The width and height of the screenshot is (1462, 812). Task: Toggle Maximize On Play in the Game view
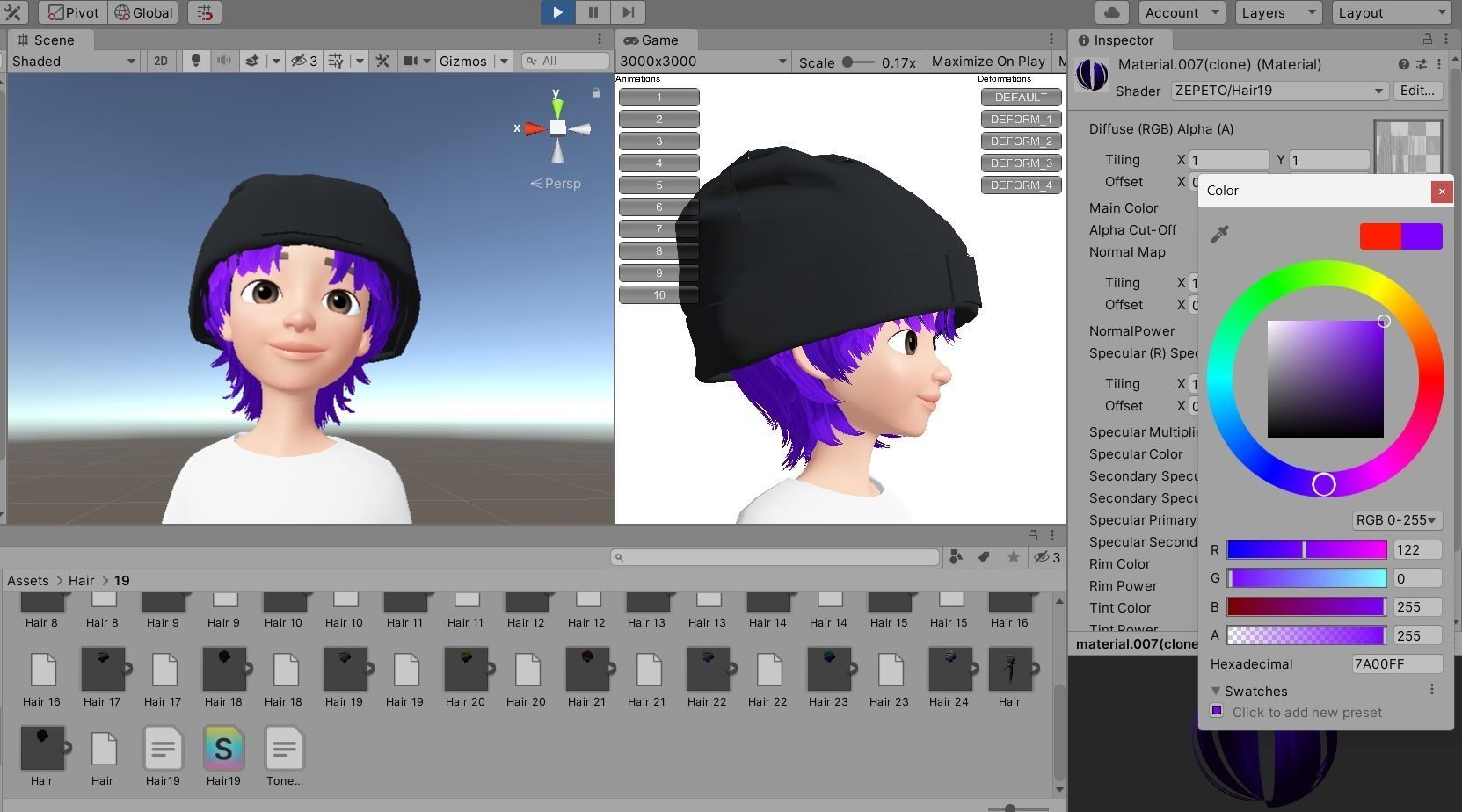tap(987, 61)
